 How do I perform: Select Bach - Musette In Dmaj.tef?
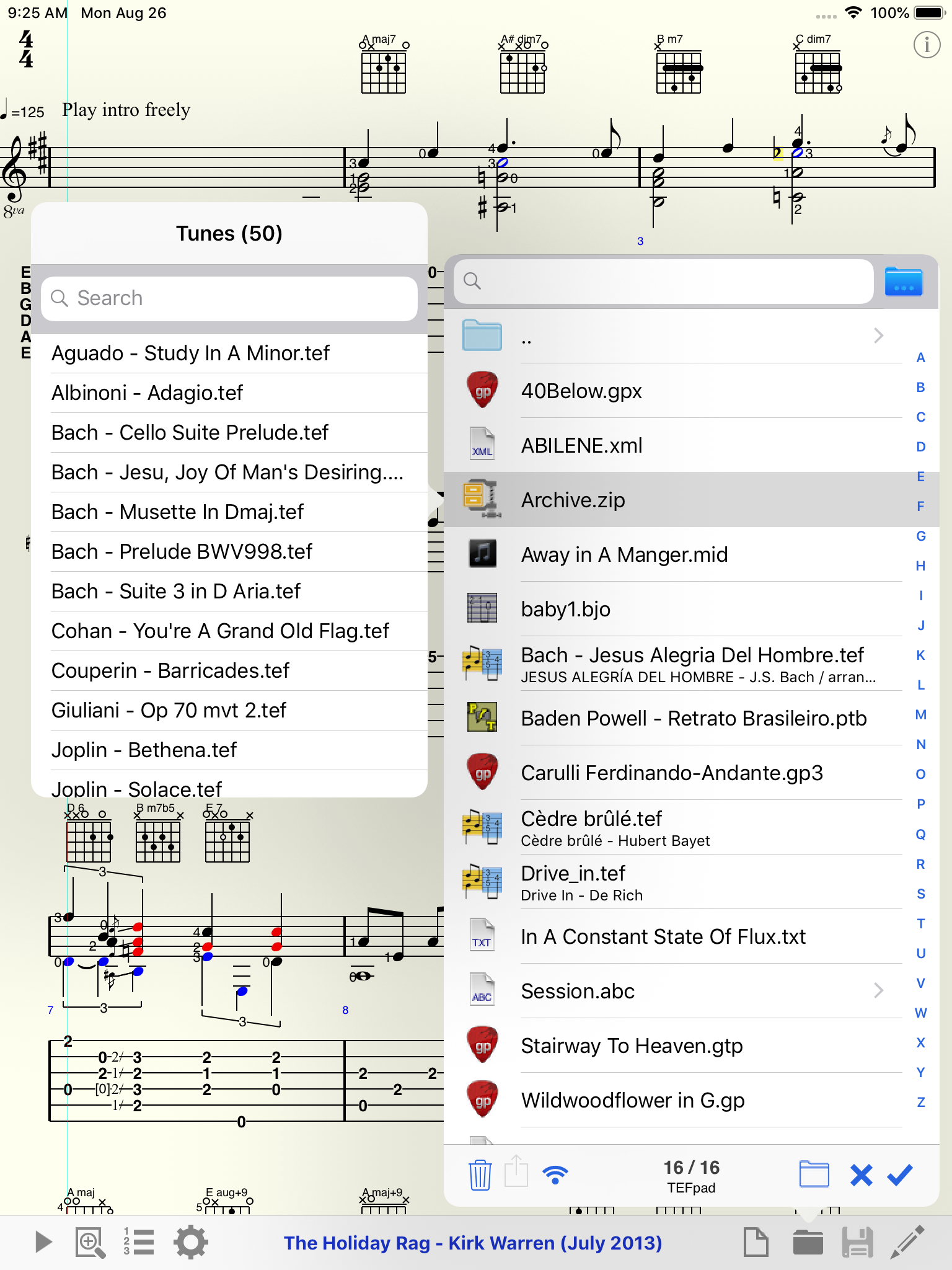[x=229, y=512]
